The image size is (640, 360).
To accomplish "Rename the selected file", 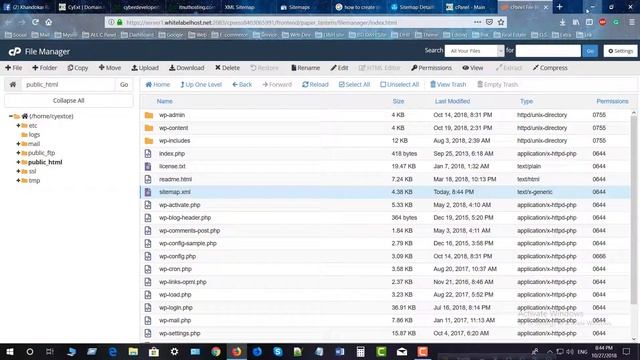I will (305, 68).
